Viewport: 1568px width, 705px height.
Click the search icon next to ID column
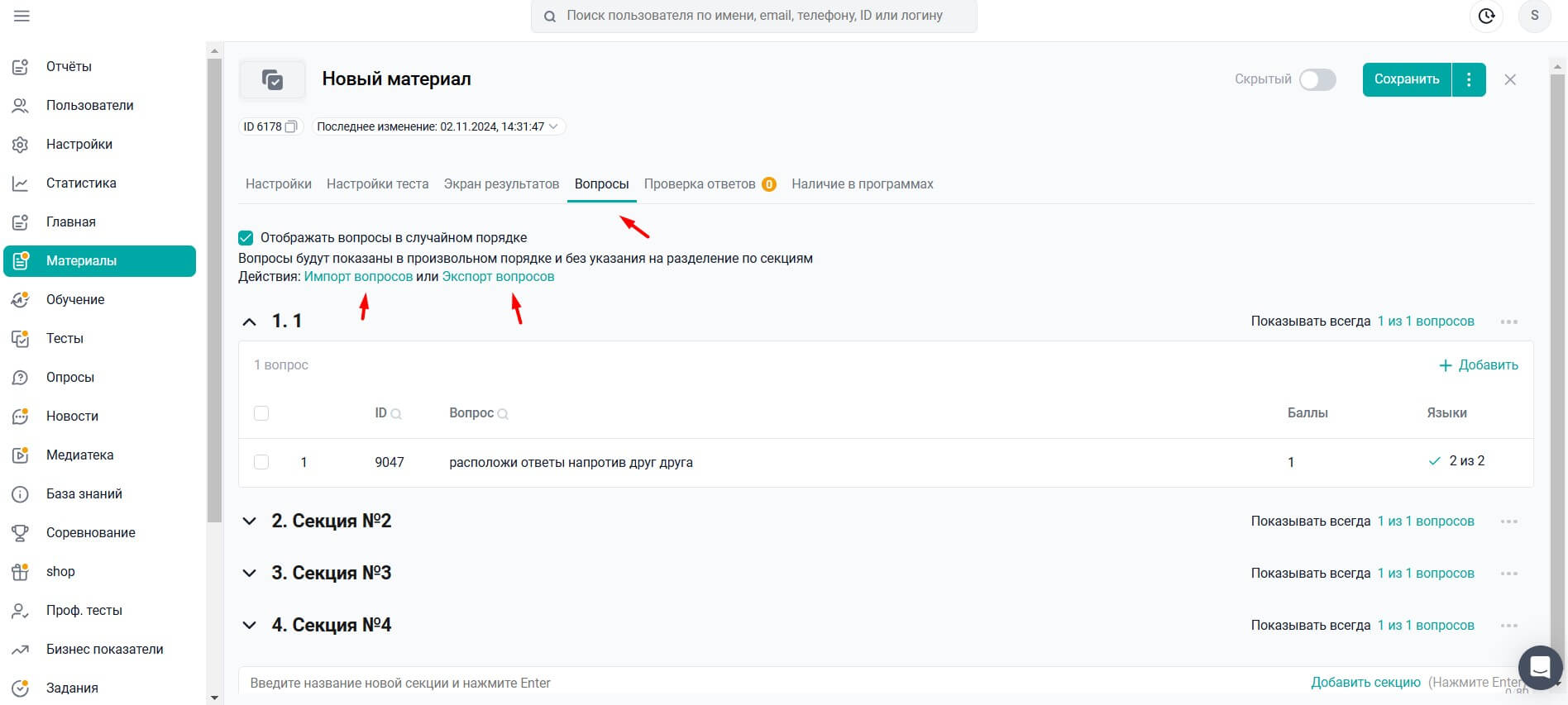396,414
